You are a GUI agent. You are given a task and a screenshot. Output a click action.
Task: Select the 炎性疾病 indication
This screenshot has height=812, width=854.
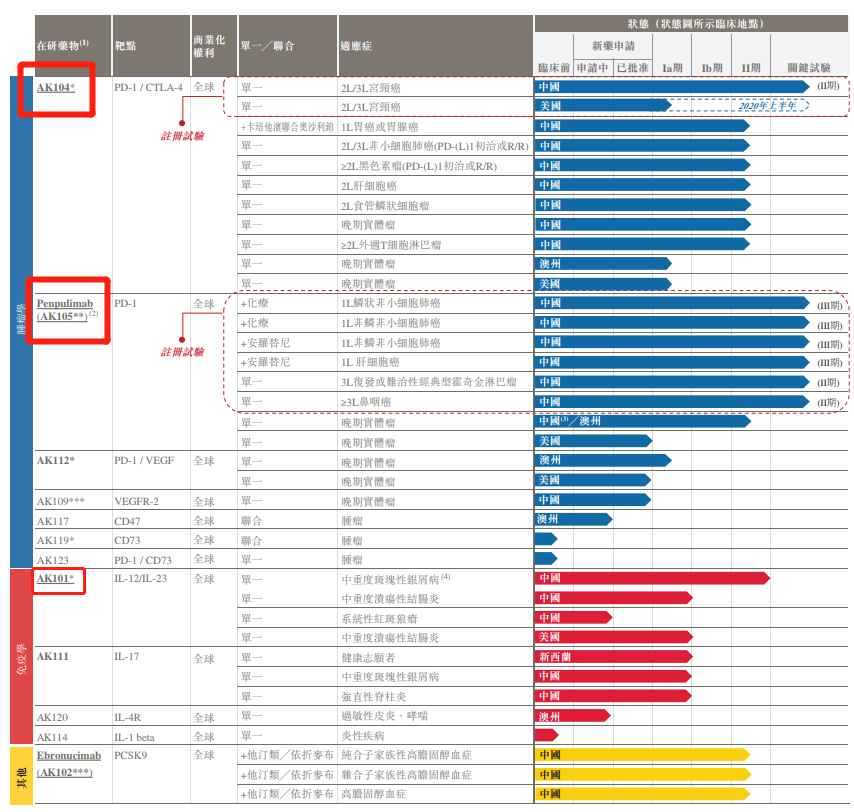coord(363,736)
